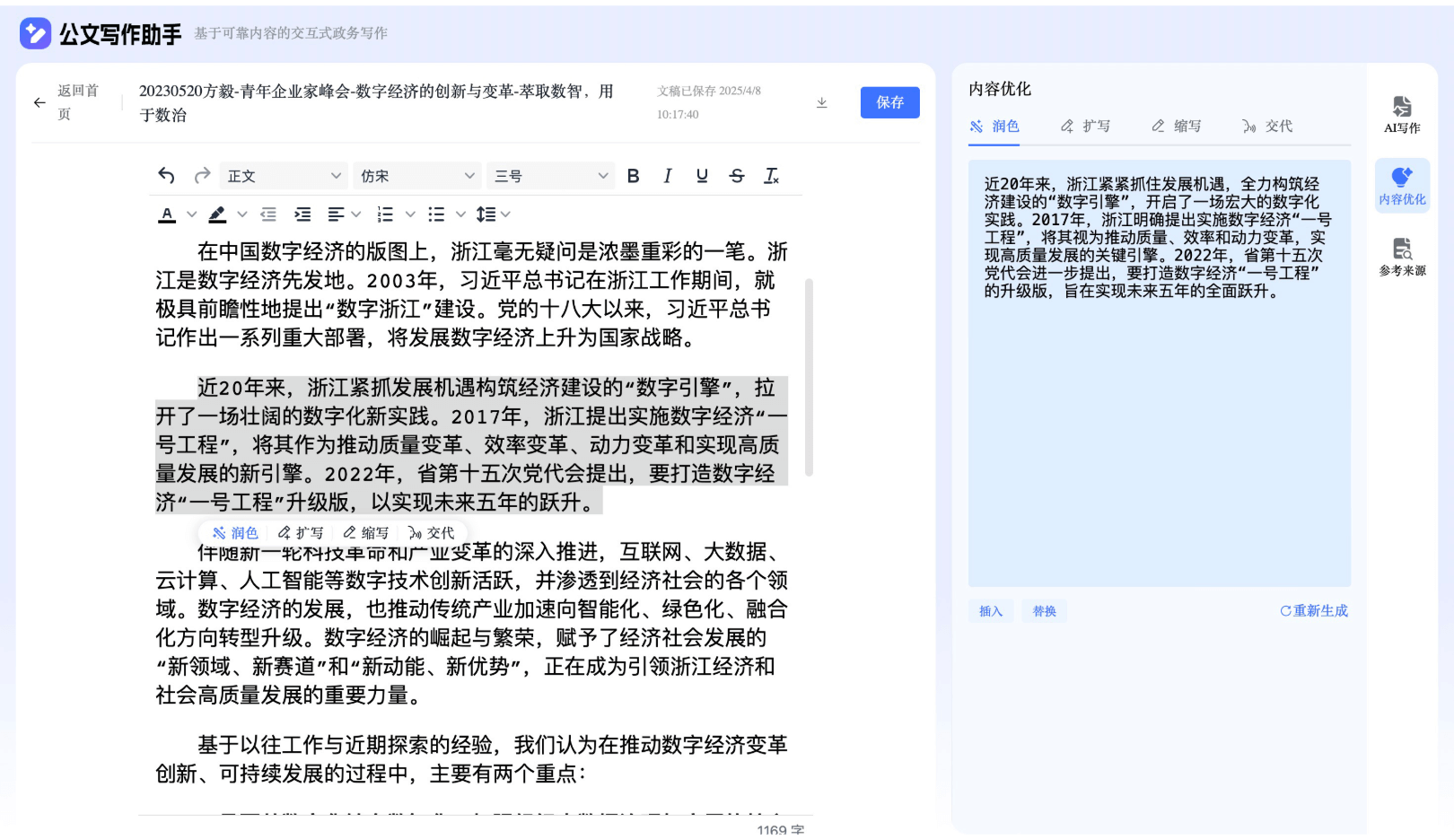Open the text alignment dropdown arrow
The height and width of the screenshot is (840, 1454).
tap(356, 214)
